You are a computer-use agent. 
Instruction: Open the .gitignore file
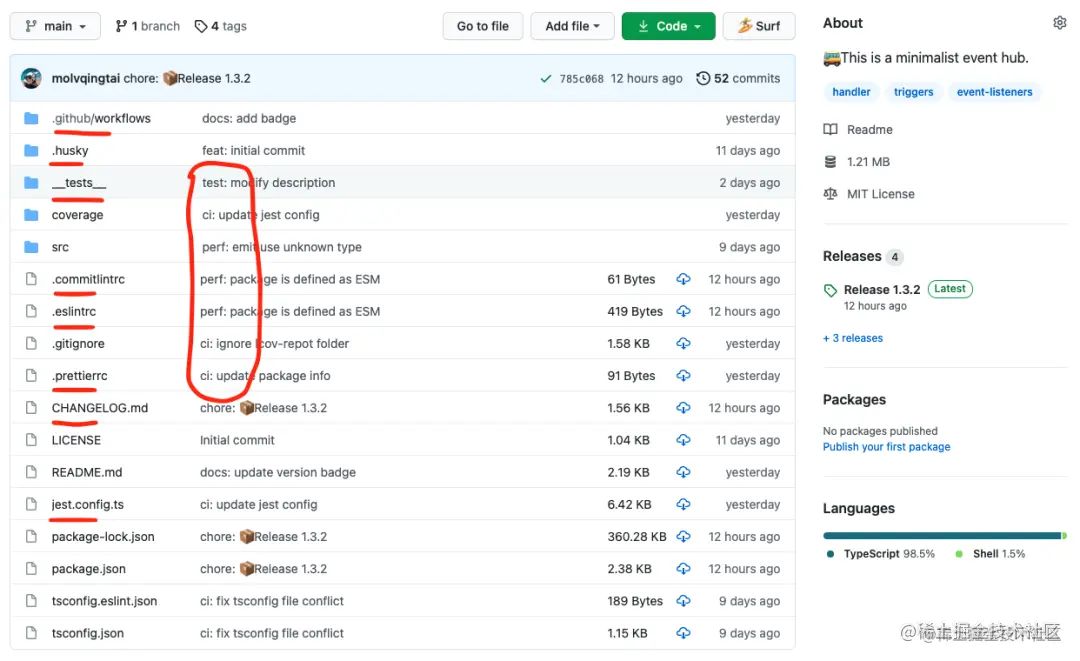click(78, 344)
